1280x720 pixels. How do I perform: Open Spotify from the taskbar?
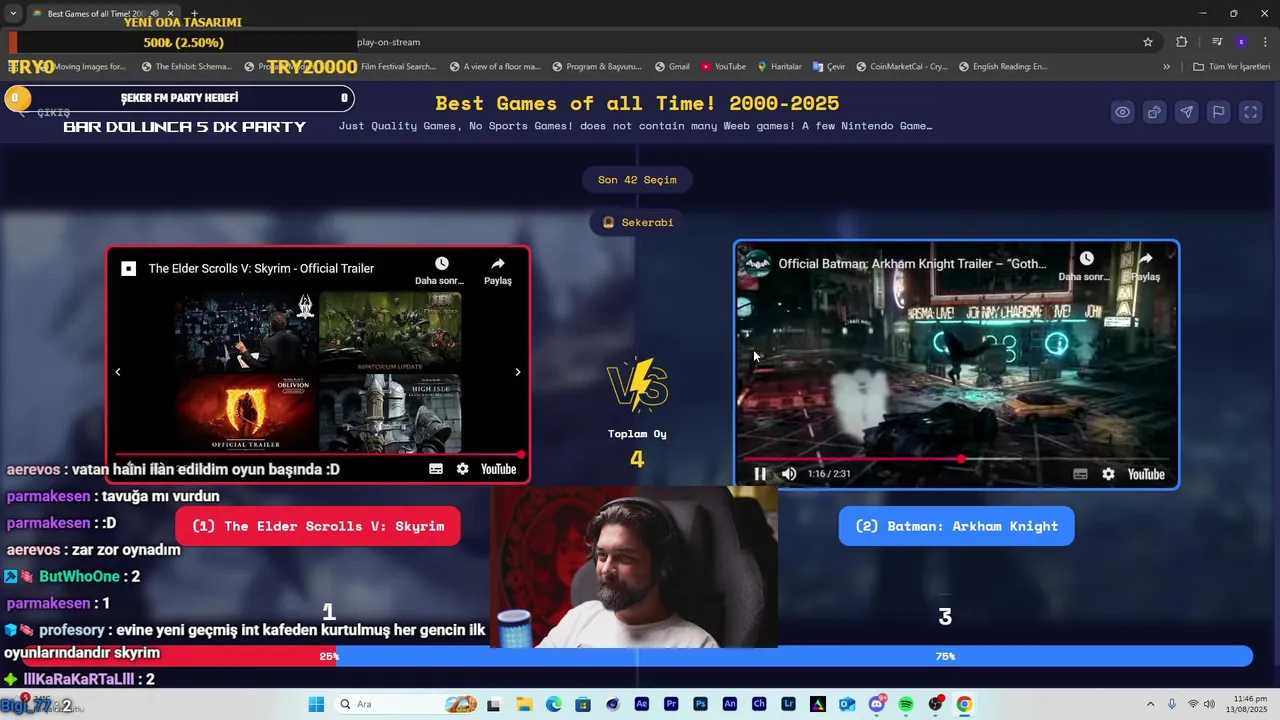pos(906,704)
